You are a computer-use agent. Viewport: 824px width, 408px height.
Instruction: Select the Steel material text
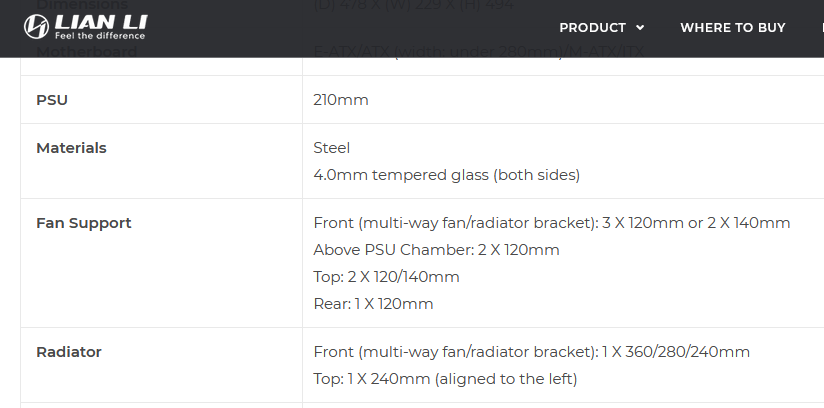(332, 148)
